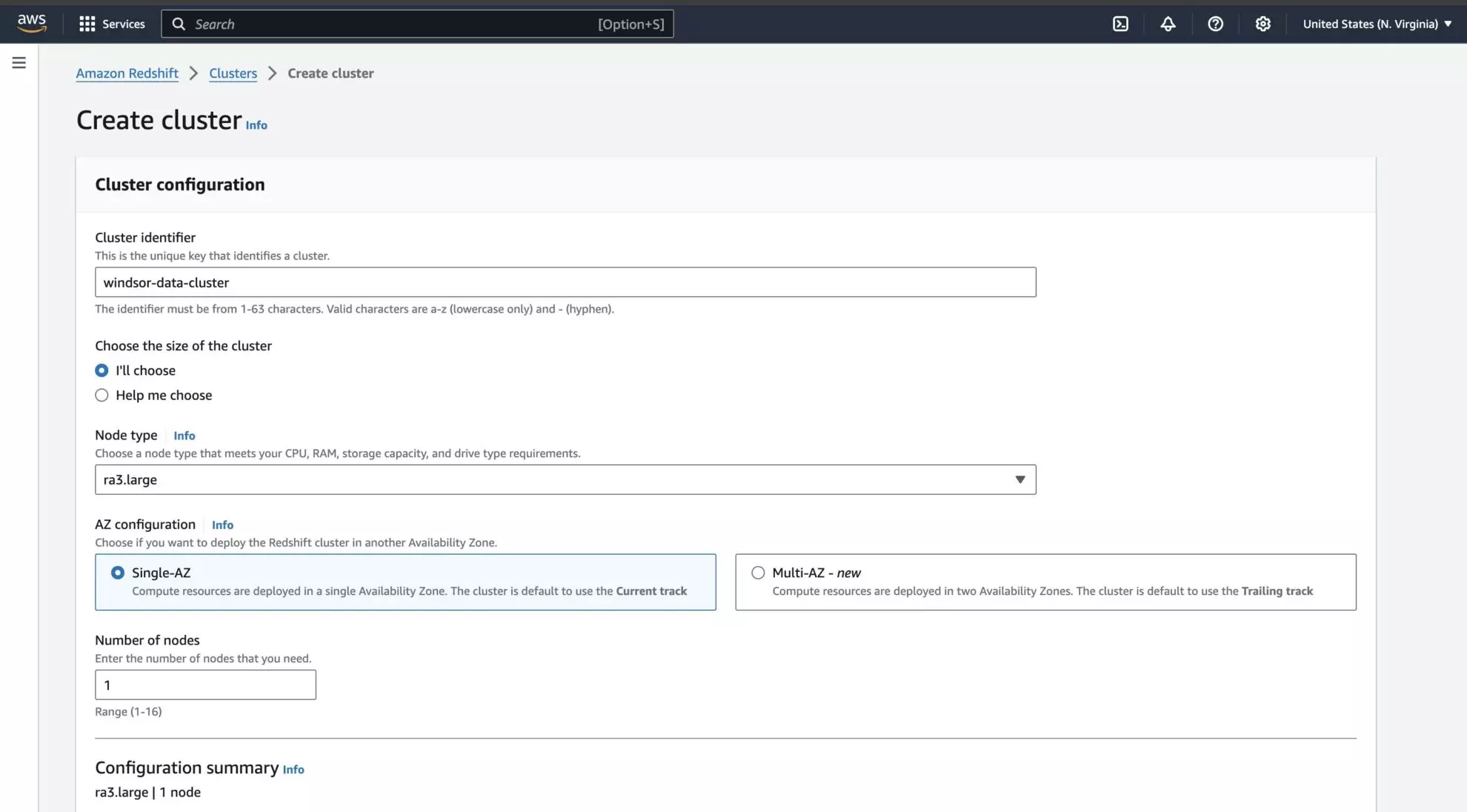This screenshot has height=812, width=1467.
Task: Open AWS CloudShell terminal icon
Action: point(1120,24)
